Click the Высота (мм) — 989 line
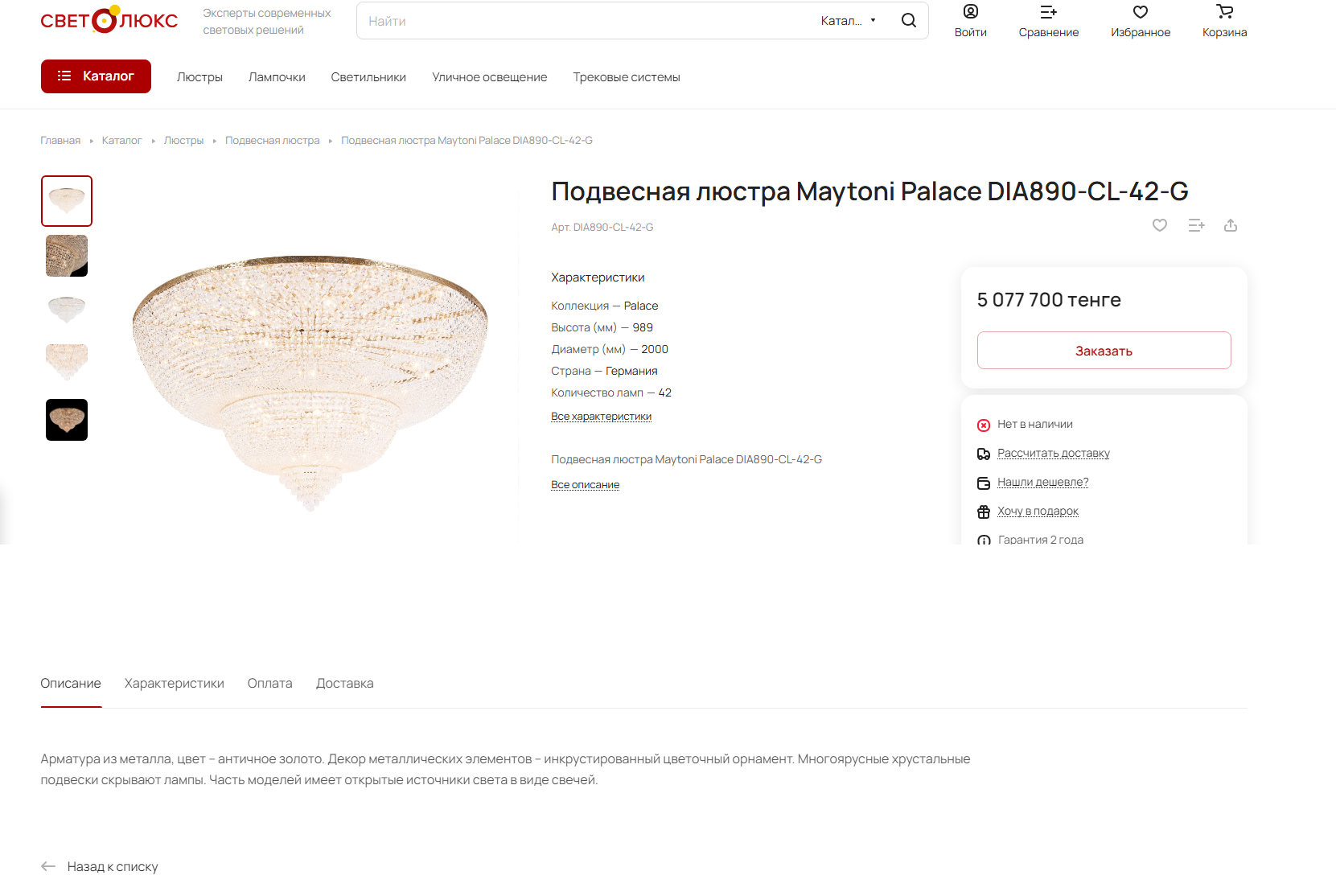 click(602, 327)
